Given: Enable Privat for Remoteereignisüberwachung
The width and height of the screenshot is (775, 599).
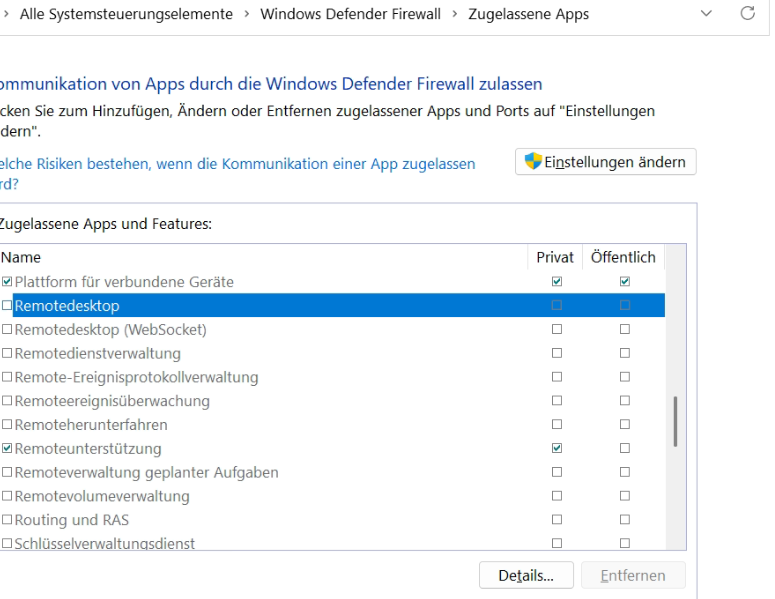Looking at the screenshot, I should tap(557, 400).
